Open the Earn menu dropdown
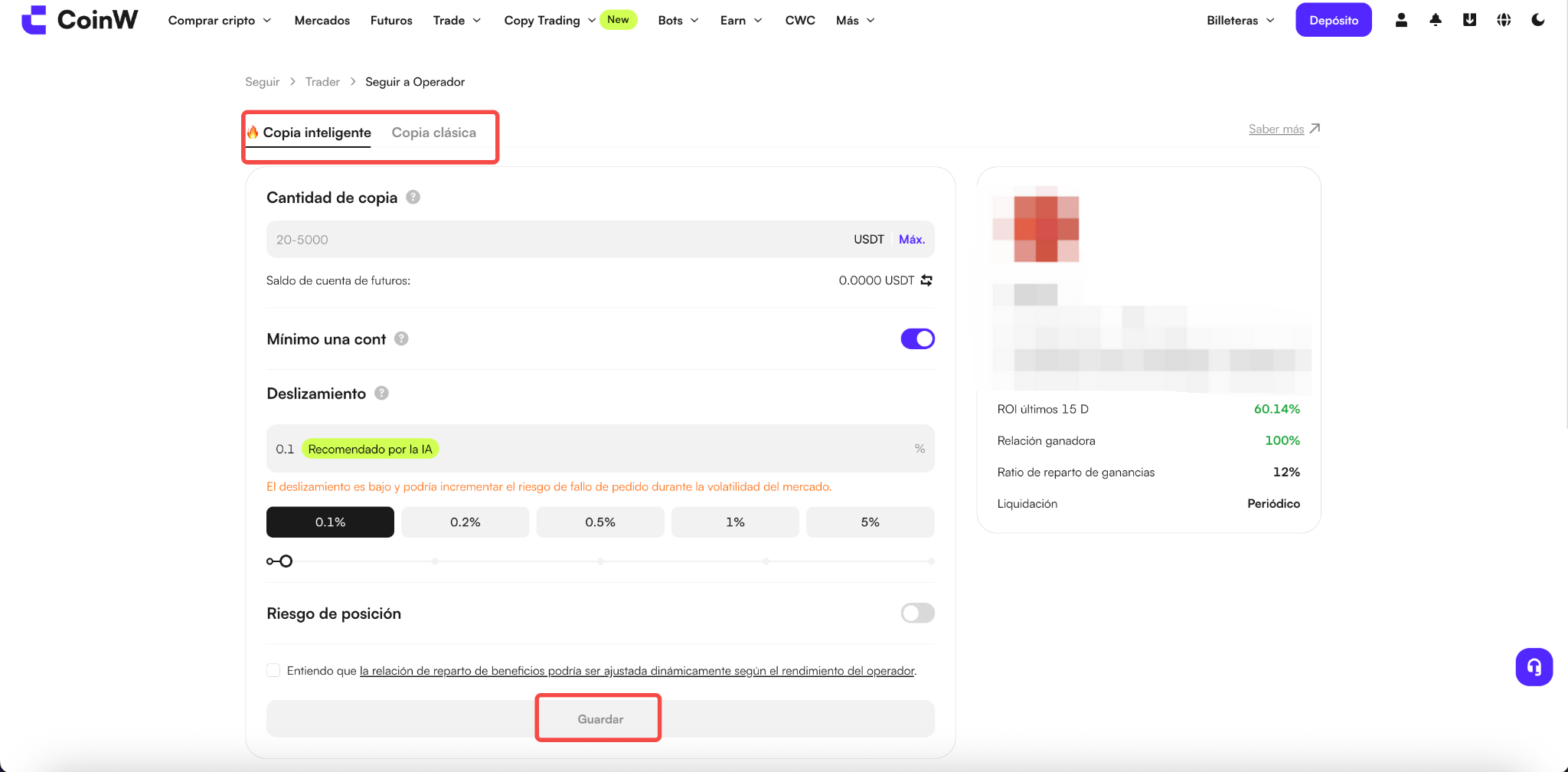Screen dimensions: 1568x772 pos(741,20)
